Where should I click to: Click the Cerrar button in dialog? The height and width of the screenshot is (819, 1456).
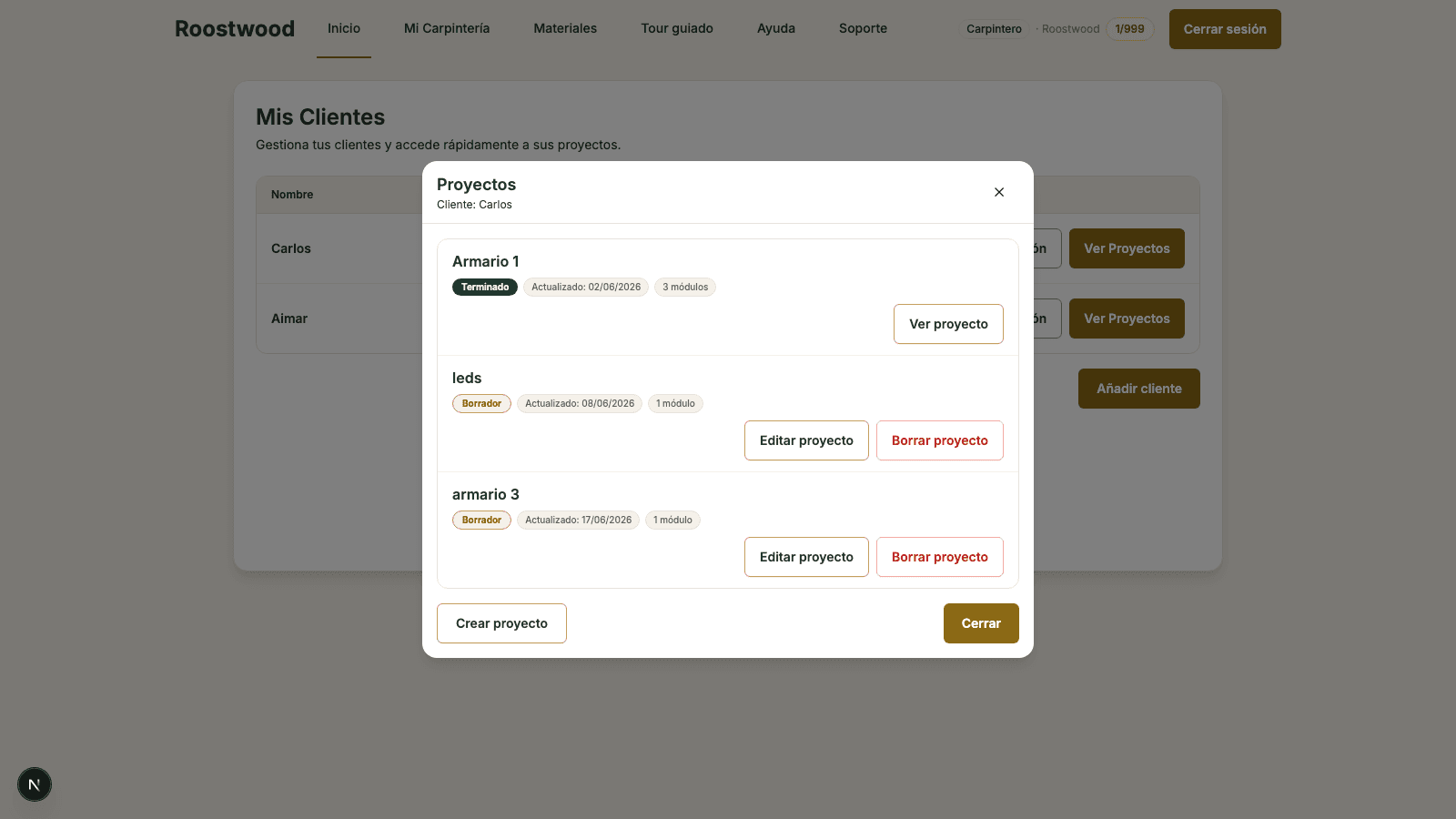click(981, 623)
